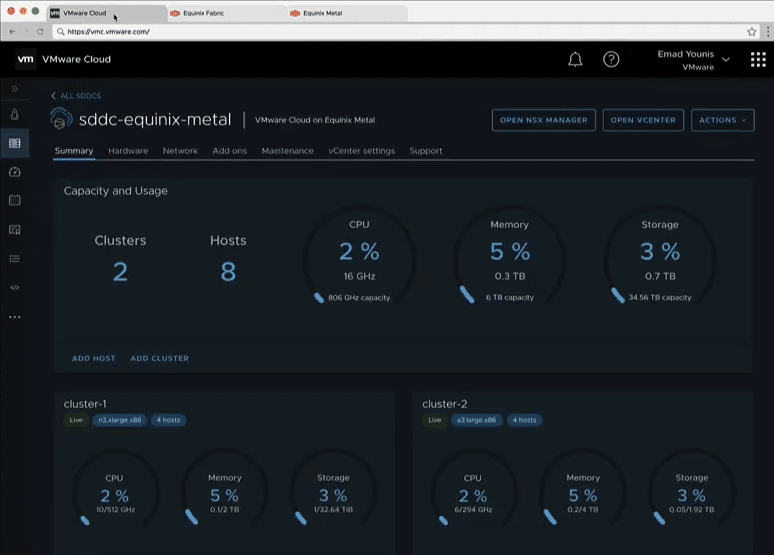Bookmark this page with star icon
This screenshot has width=774, height=555.
[751, 32]
